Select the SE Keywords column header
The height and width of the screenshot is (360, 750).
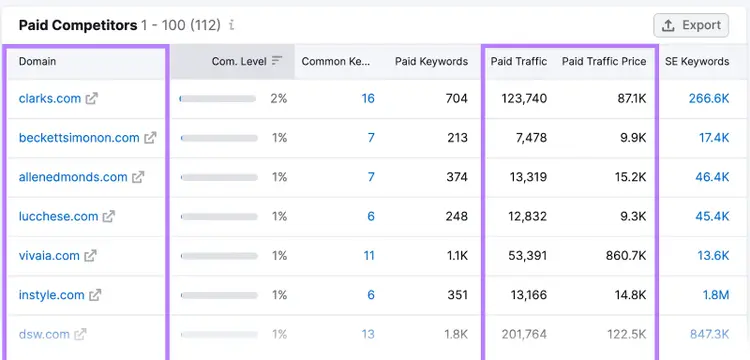pos(697,61)
